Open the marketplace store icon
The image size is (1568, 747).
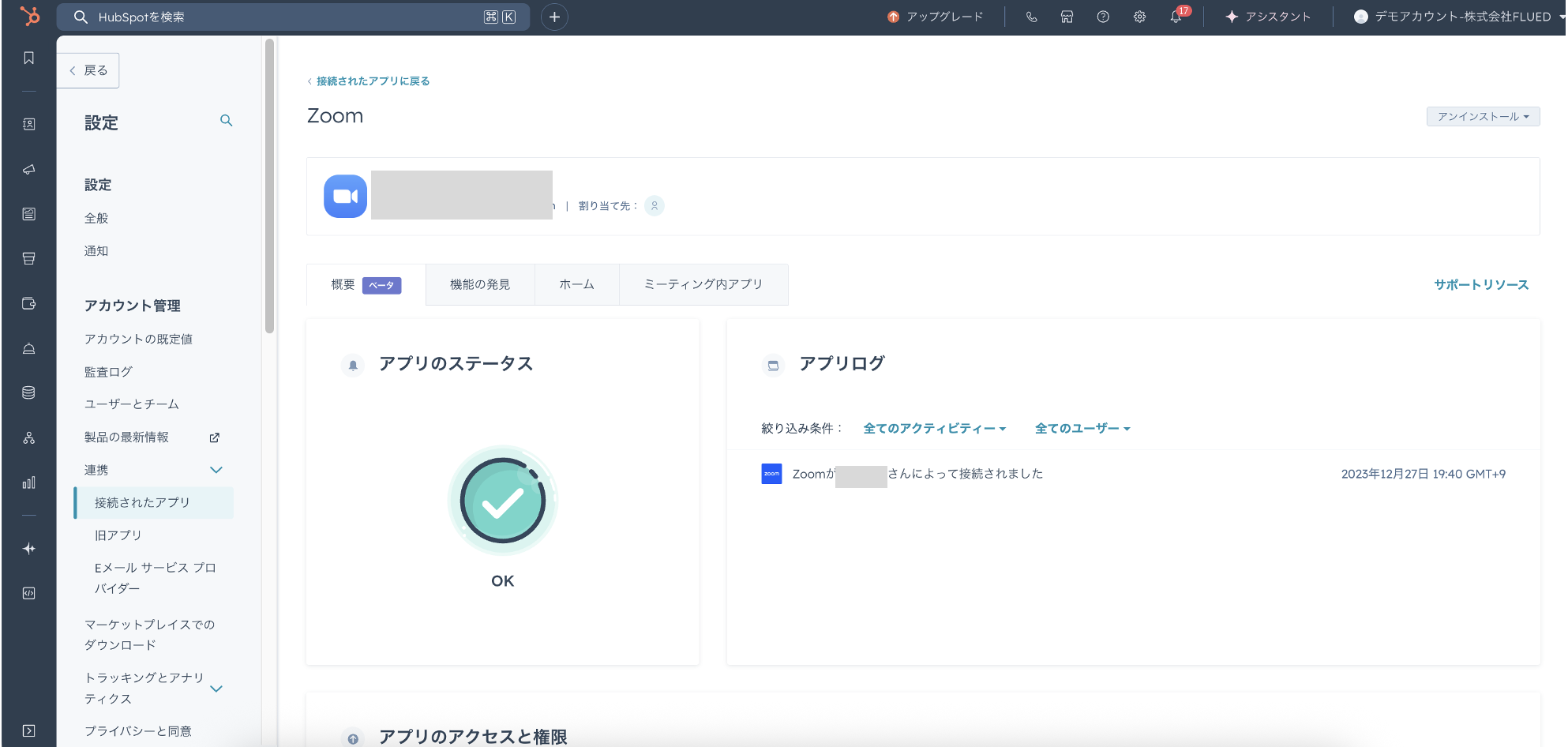[1067, 17]
